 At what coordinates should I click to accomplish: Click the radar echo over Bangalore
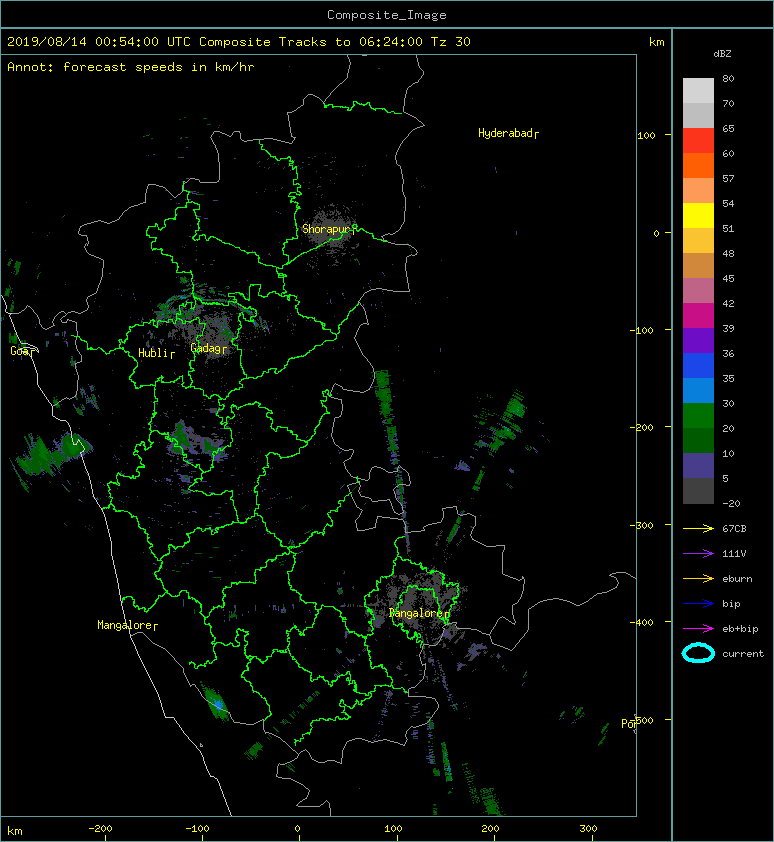point(418,599)
